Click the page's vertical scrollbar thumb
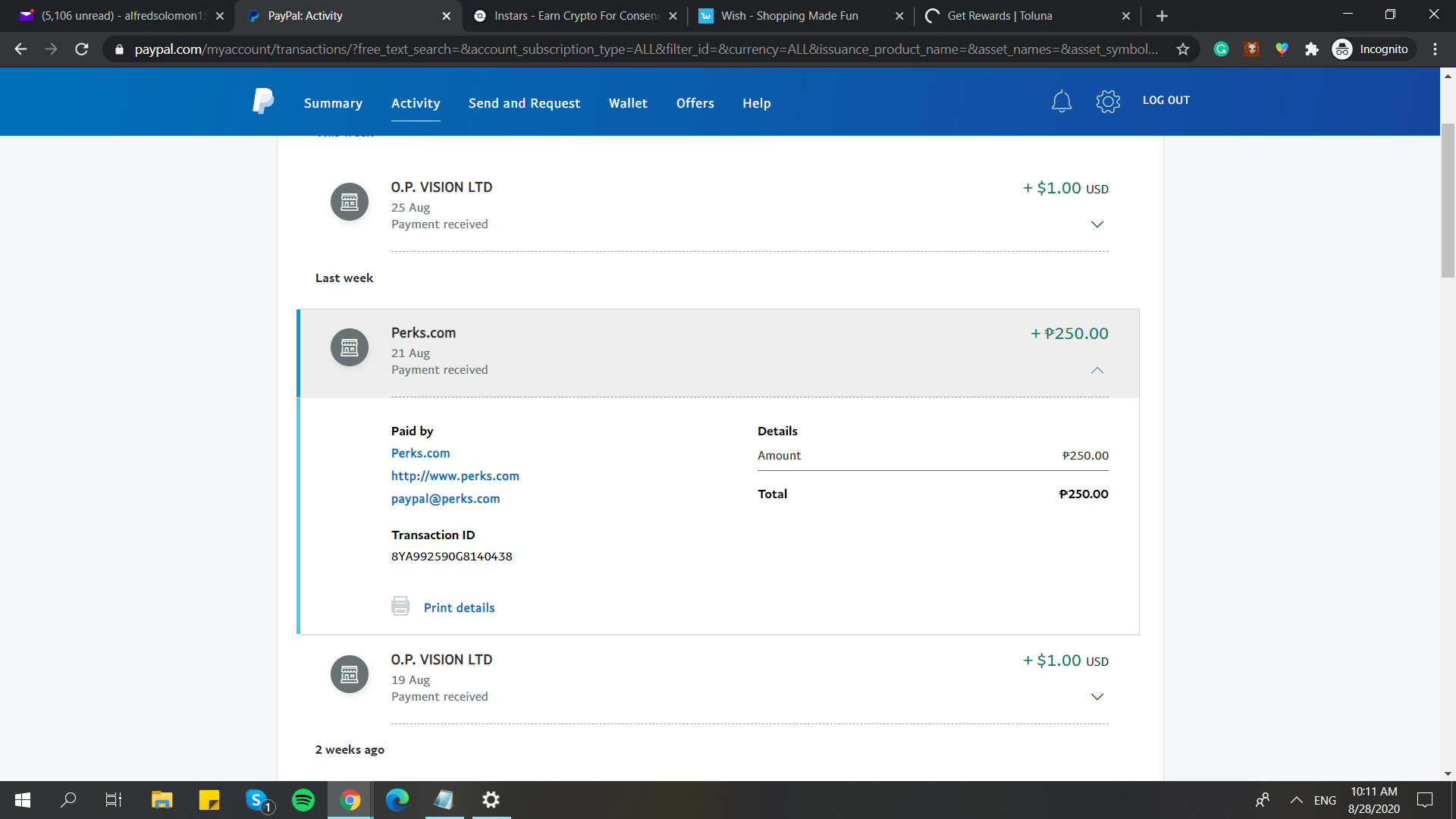 point(1448,200)
